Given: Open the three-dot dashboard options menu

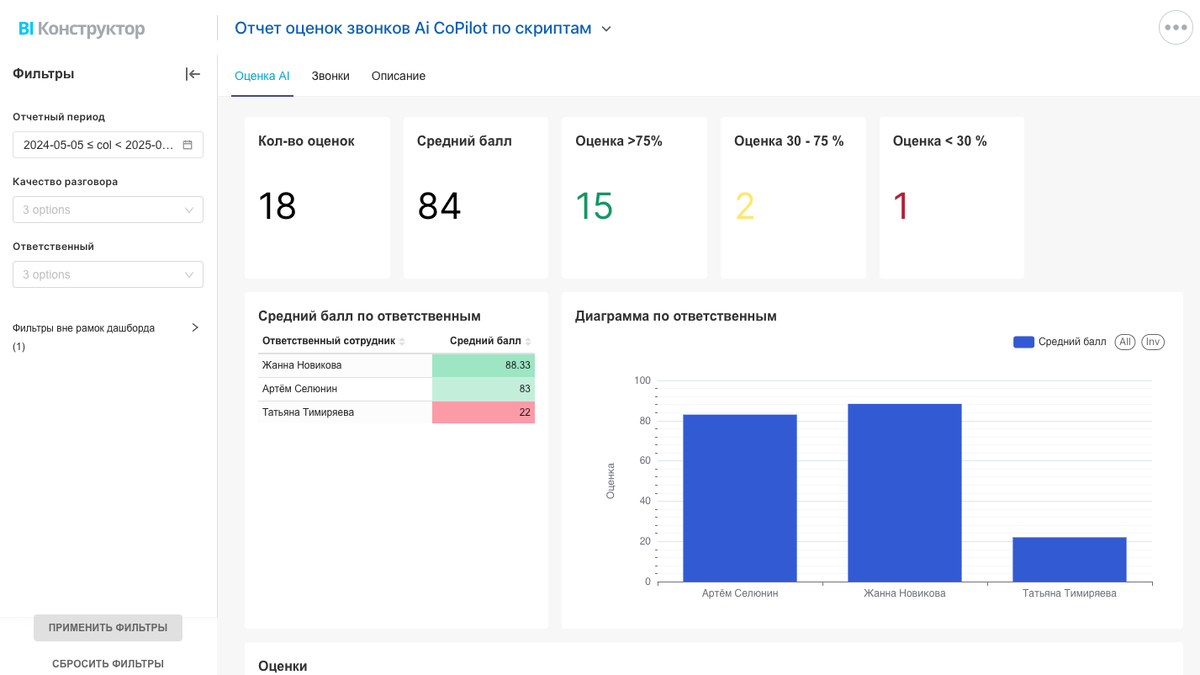Looking at the screenshot, I should coord(1175,28).
